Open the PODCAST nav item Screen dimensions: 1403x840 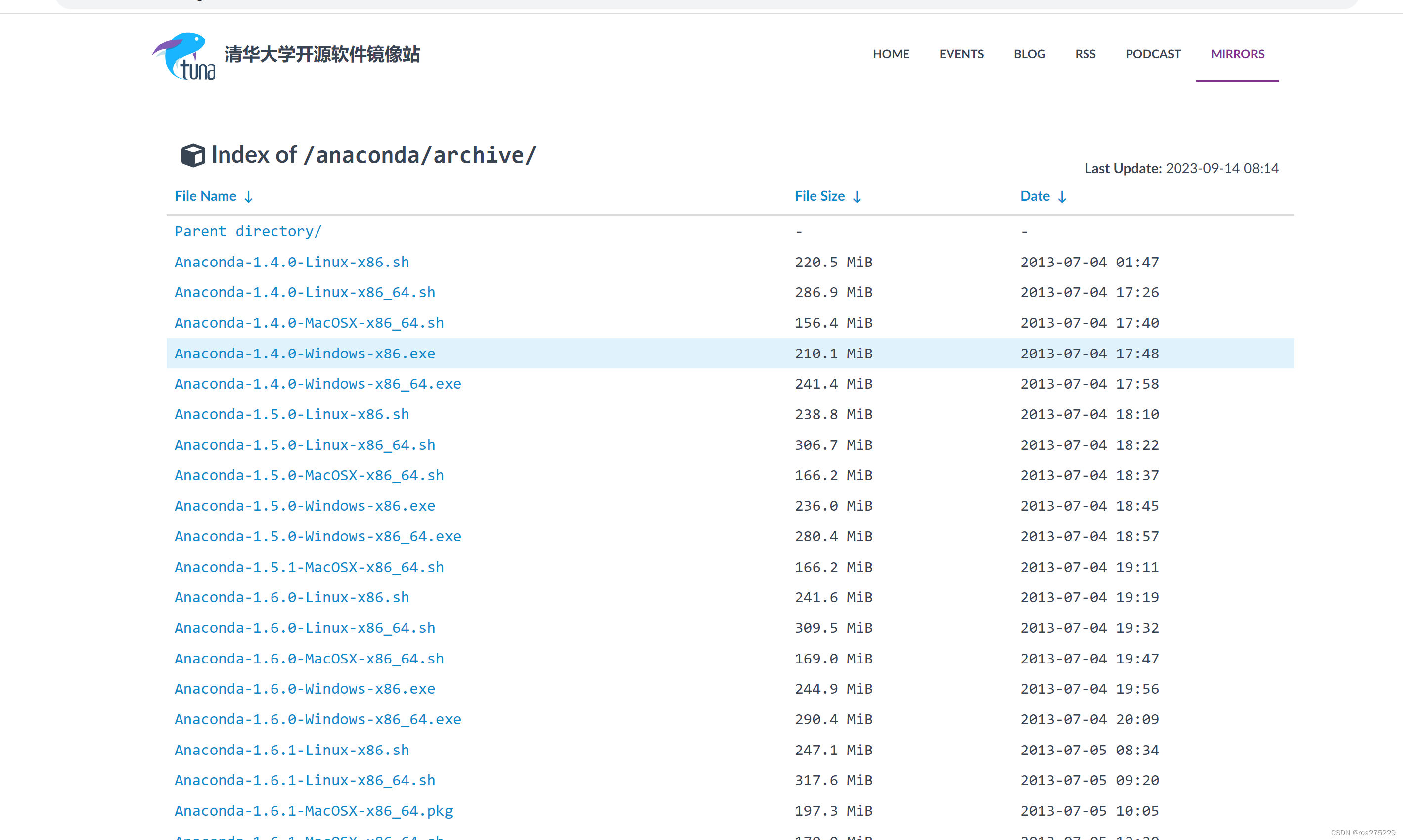pyautogui.click(x=1153, y=54)
